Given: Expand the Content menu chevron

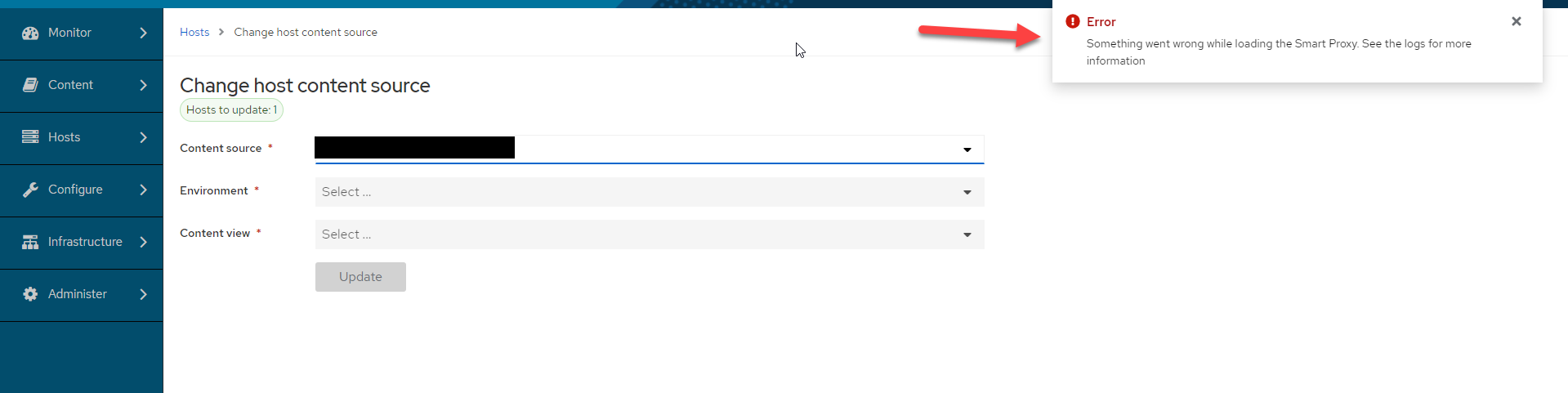Looking at the screenshot, I should (x=143, y=85).
